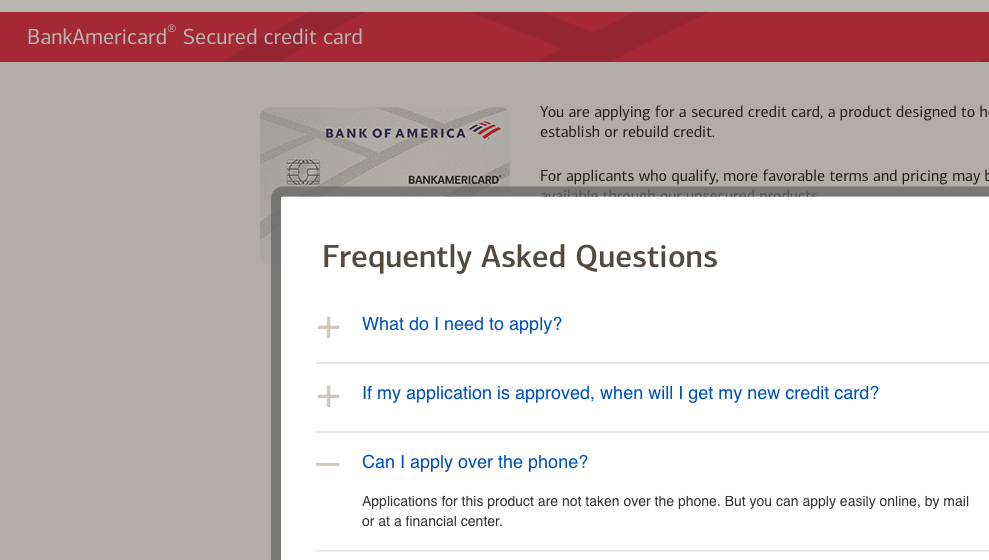
Task: Click the EMV chip icon on the card
Action: point(303,172)
